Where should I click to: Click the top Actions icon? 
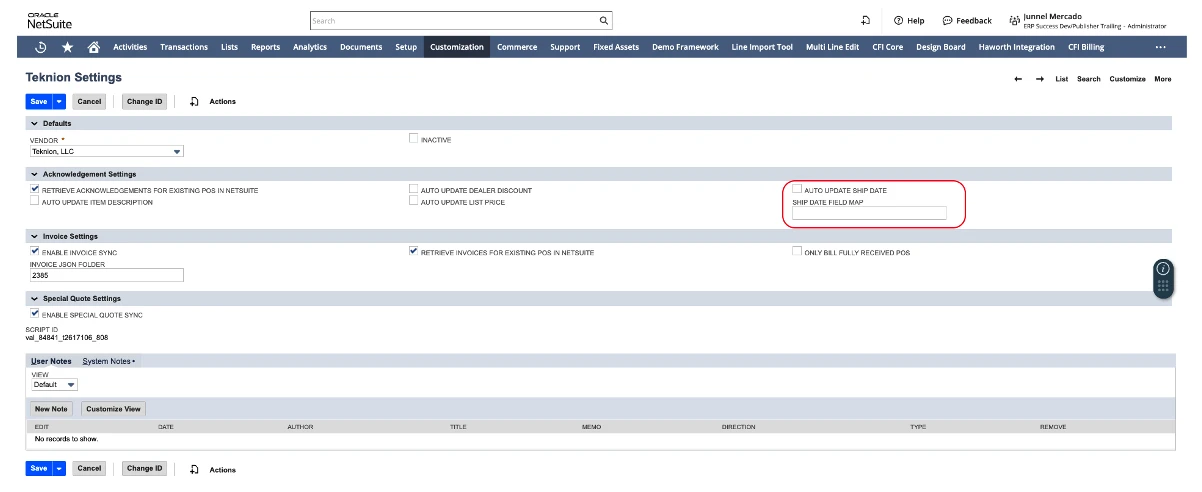click(195, 101)
